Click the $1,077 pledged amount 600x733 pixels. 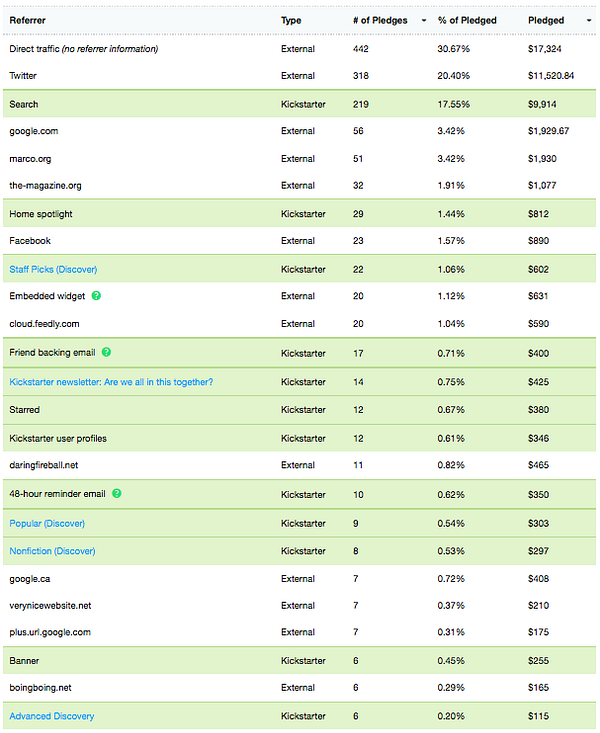(x=542, y=186)
